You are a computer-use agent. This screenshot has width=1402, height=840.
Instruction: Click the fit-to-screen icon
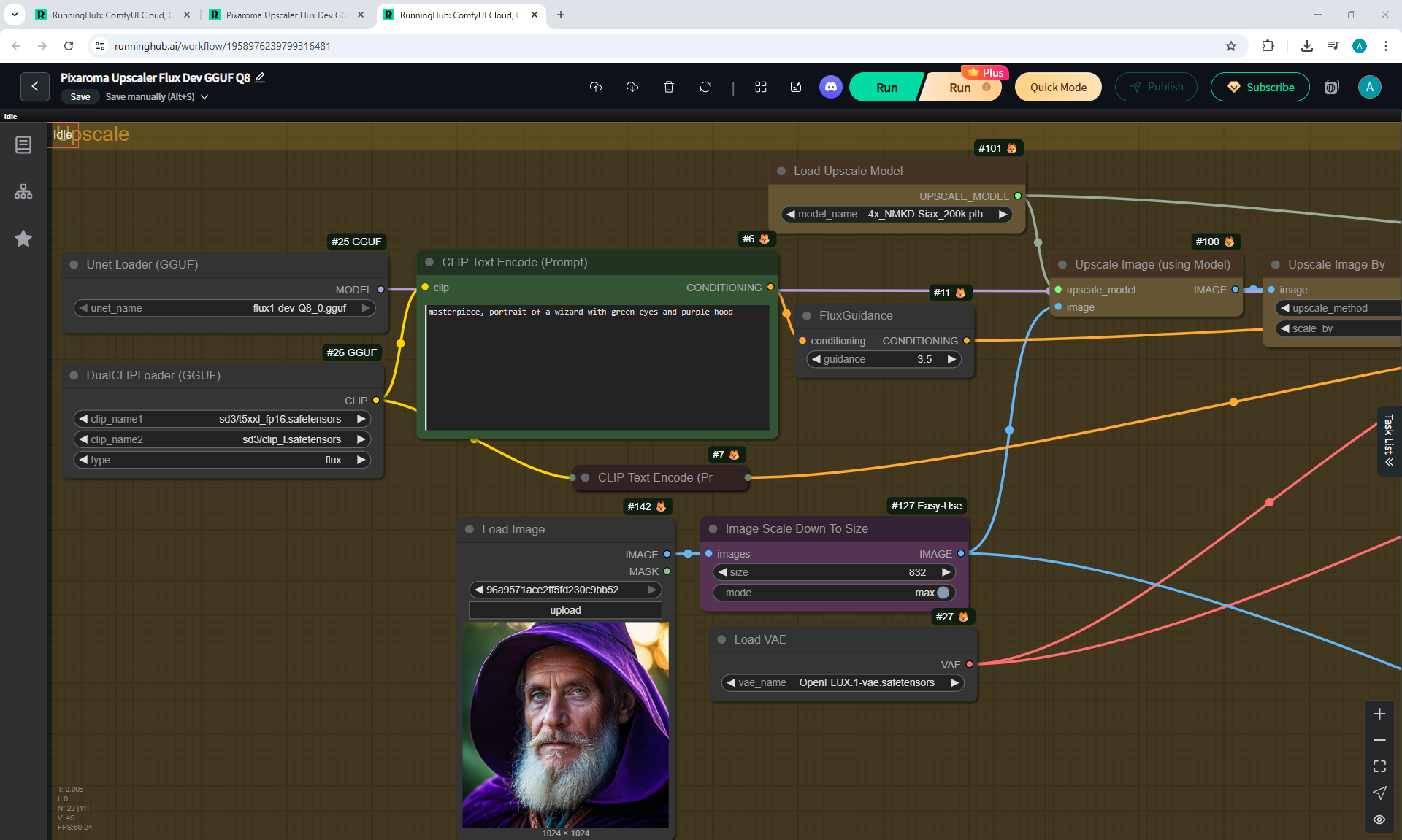click(1379, 766)
